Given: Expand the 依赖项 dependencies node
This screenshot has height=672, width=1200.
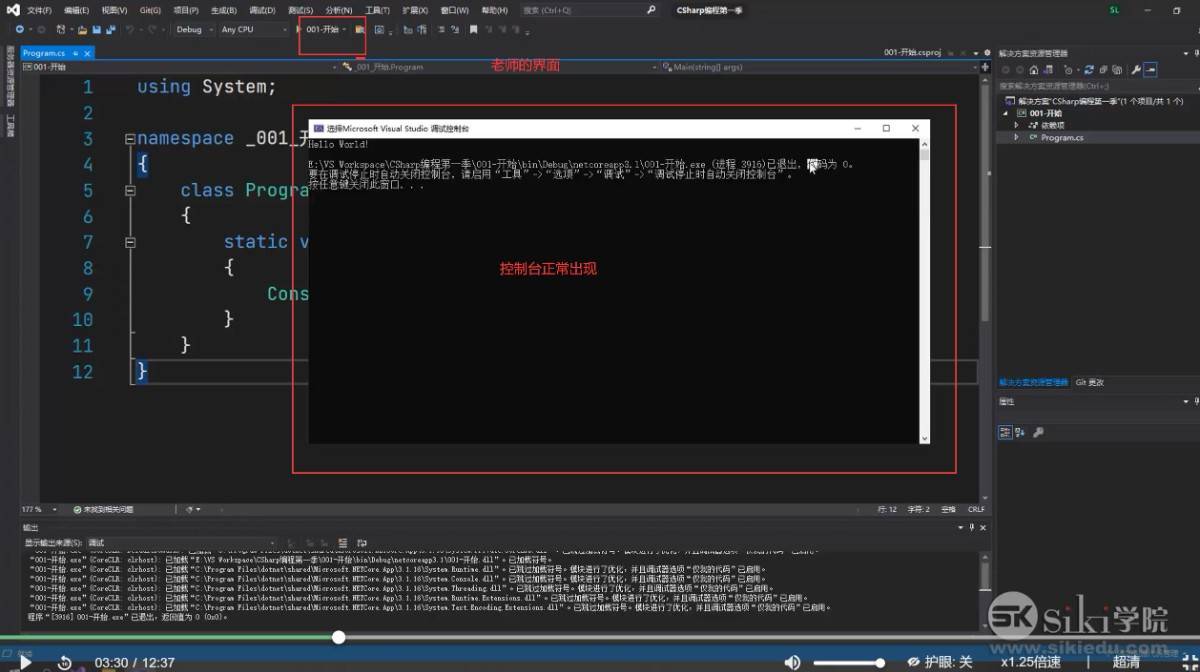Looking at the screenshot, I should tap(1018, 125).
